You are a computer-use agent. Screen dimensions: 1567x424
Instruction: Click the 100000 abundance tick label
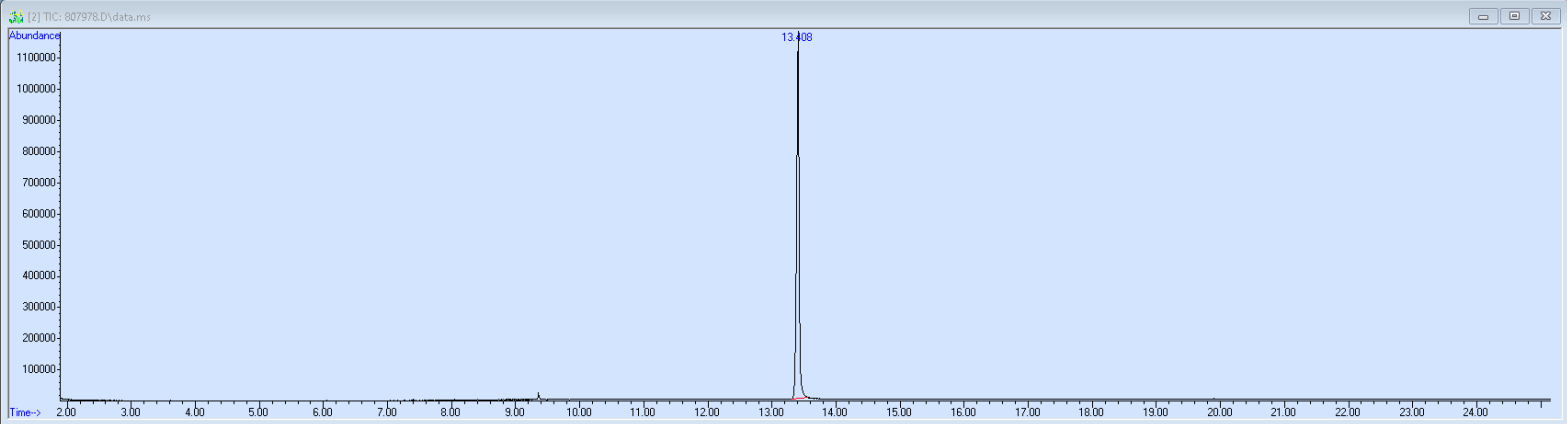(x=39, y=369)
